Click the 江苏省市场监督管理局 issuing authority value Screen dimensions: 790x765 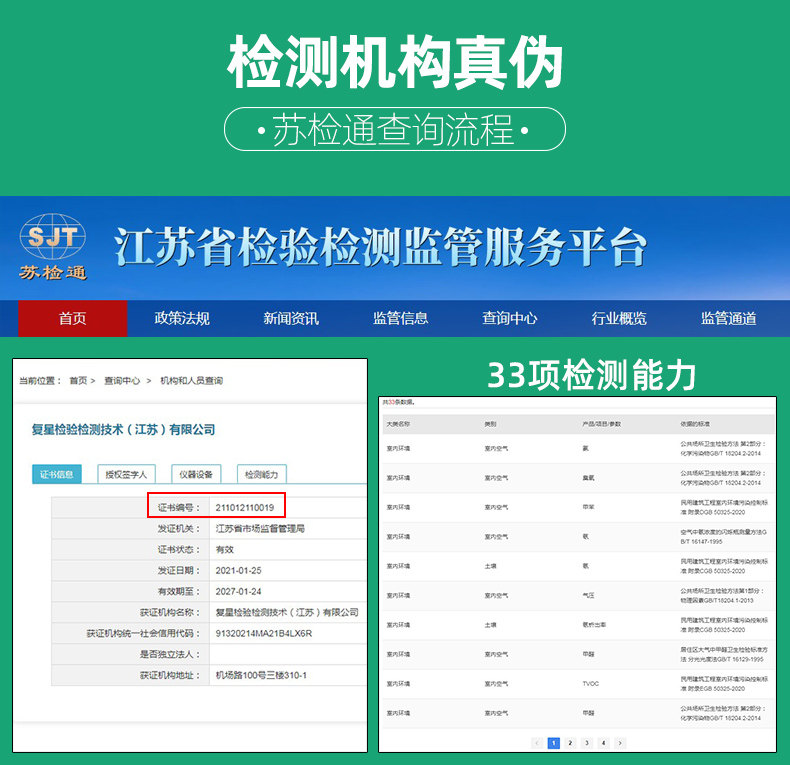click(260, 529)
